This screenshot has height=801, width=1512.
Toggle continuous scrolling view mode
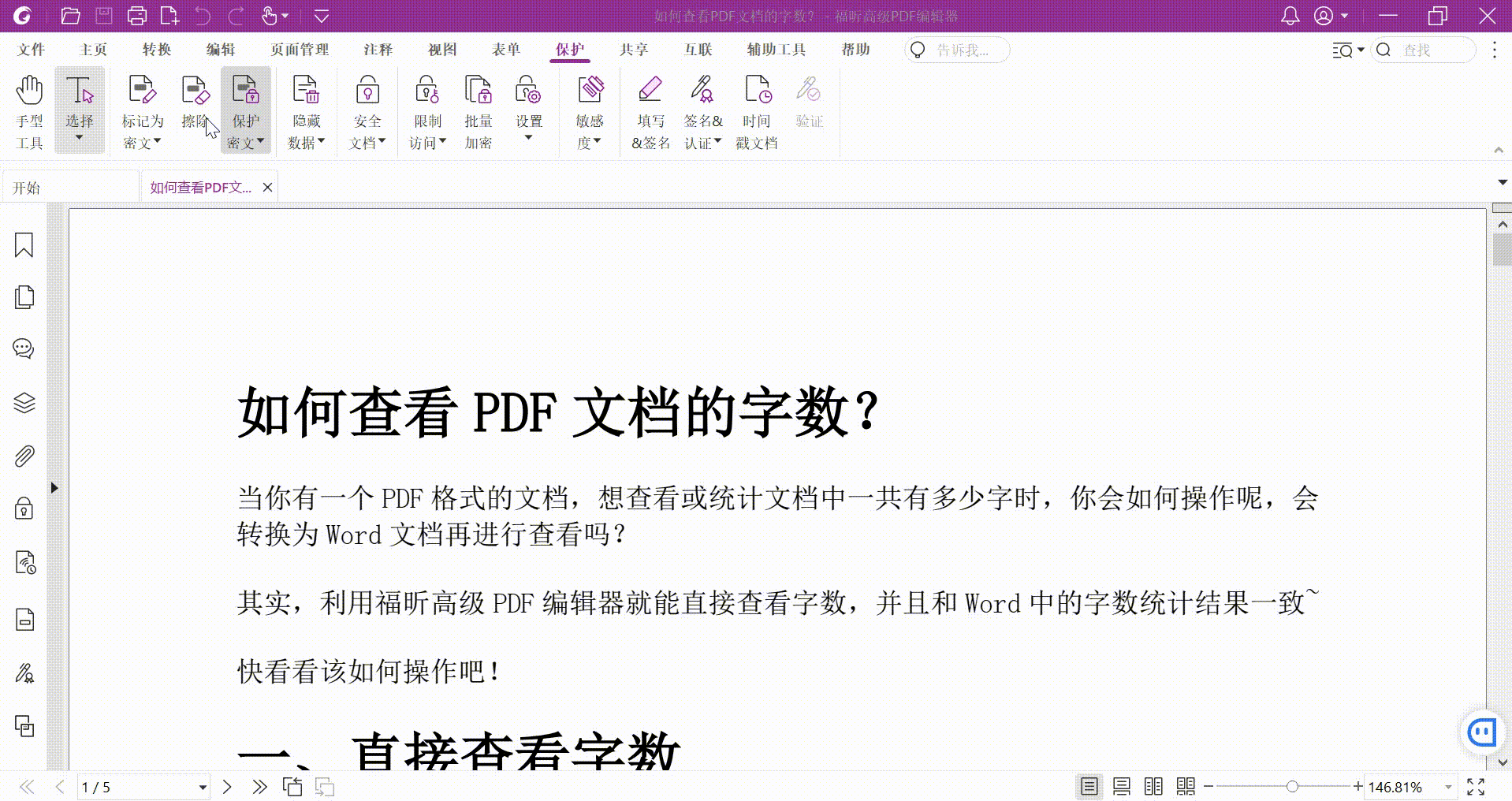[1121, 786]
